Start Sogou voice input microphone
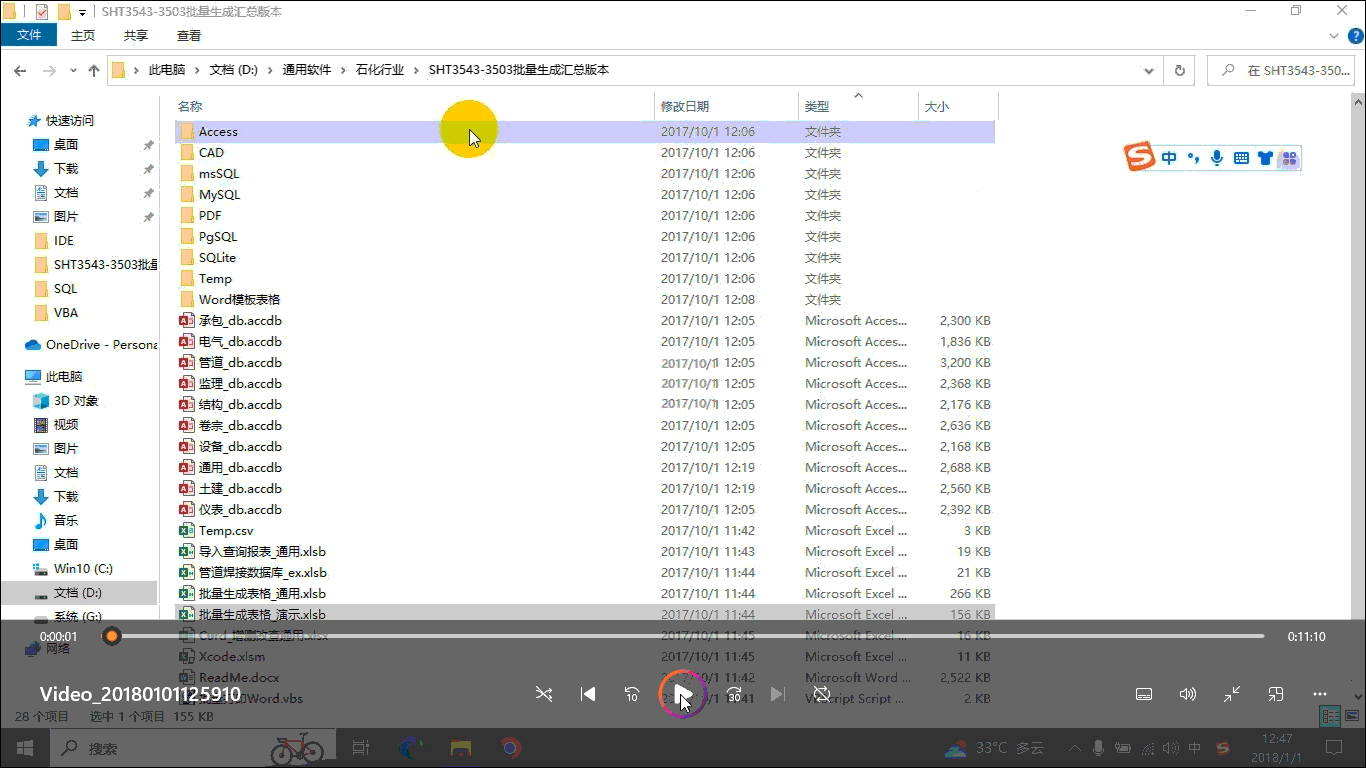The image size is (1366, 768). click(x=1217, y=158)
